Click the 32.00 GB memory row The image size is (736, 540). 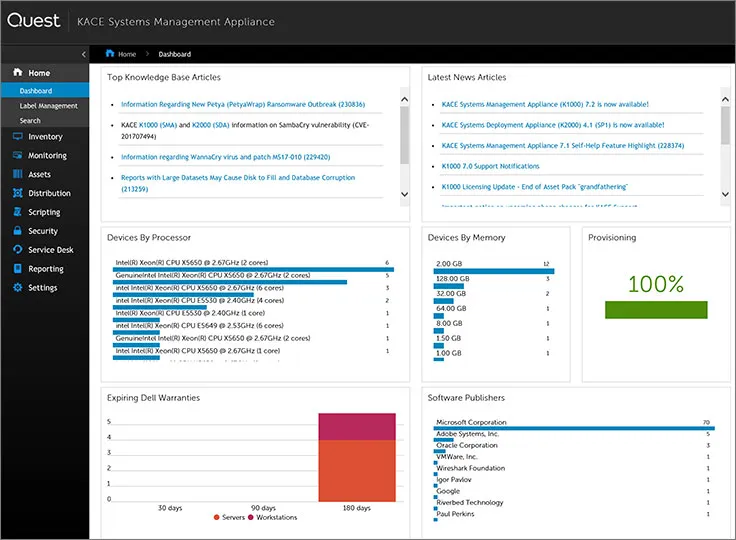[x=494, y=296]
